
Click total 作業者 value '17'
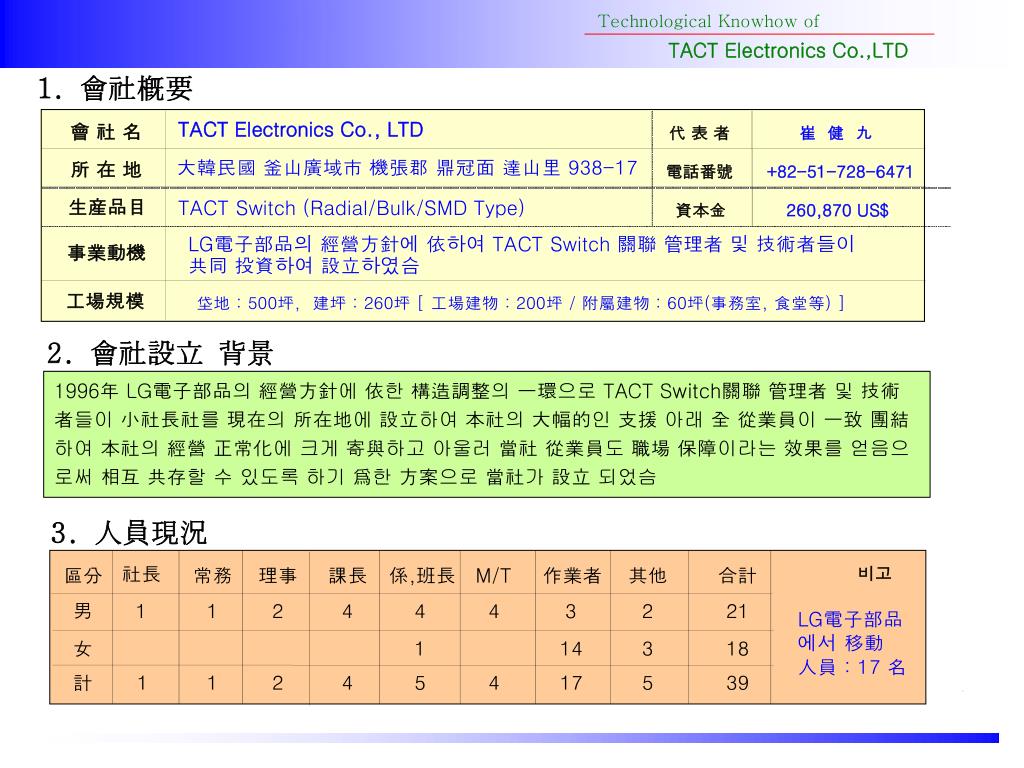coord(571,683)
